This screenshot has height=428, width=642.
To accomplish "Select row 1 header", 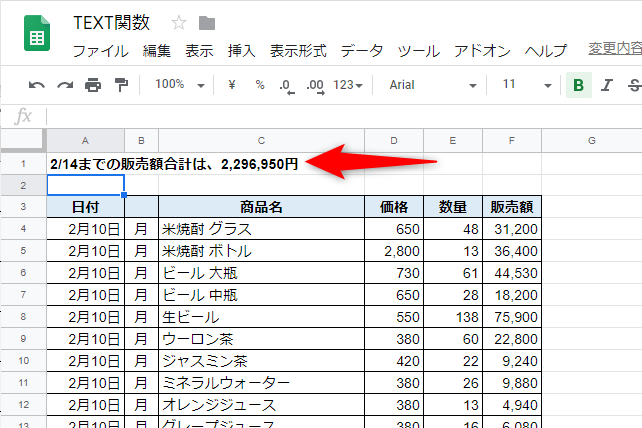I will pyautogui.click(x=23, y=164).
